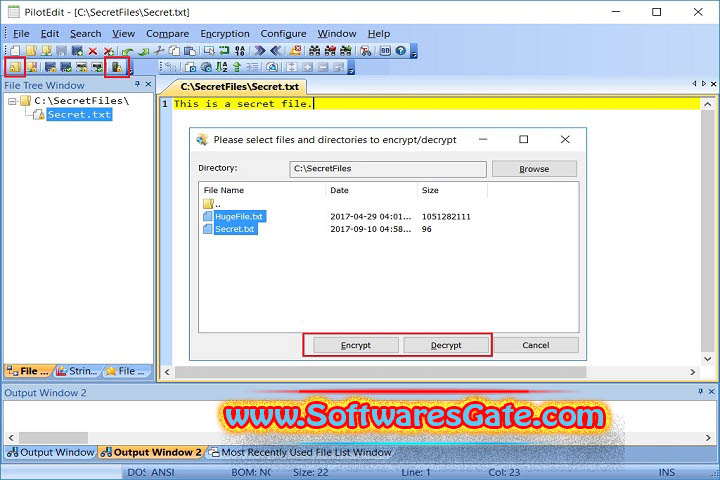Collapse the C:\SecretFiles\ tree node

pyautogui.click(x=12, y=101)
